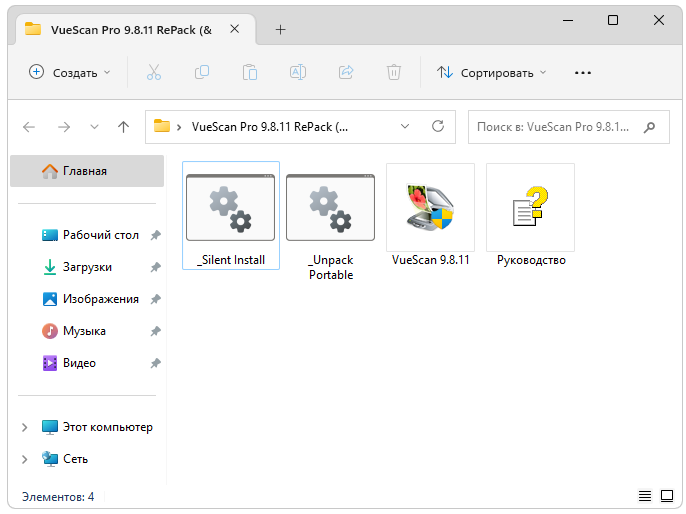
Task: Select the Руководство help file icon
Action: [x=530, y=206]
